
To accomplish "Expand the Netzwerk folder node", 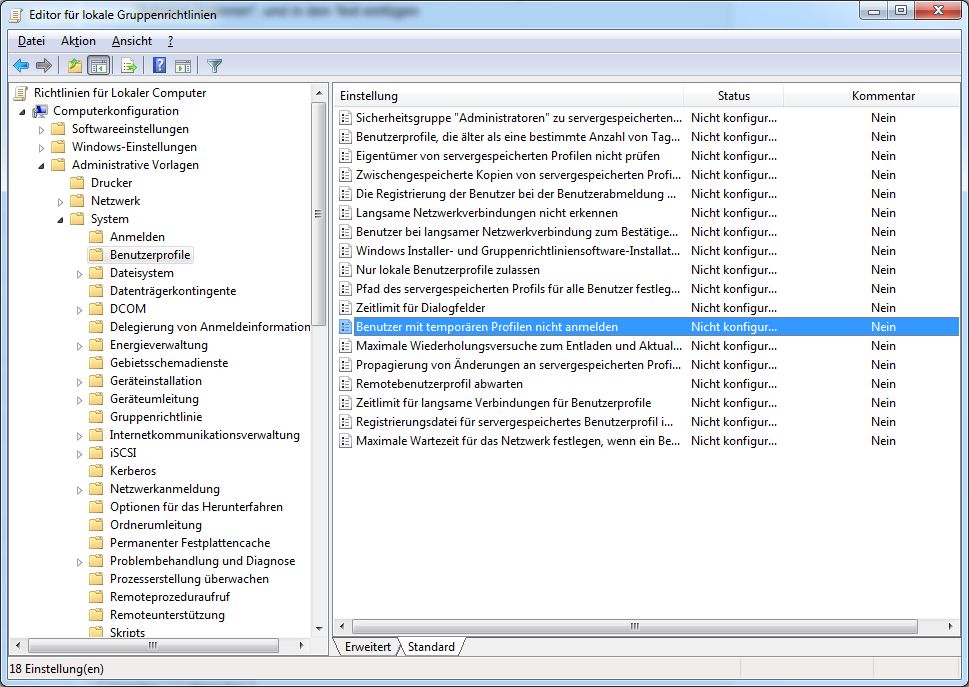I will (61, 201).
